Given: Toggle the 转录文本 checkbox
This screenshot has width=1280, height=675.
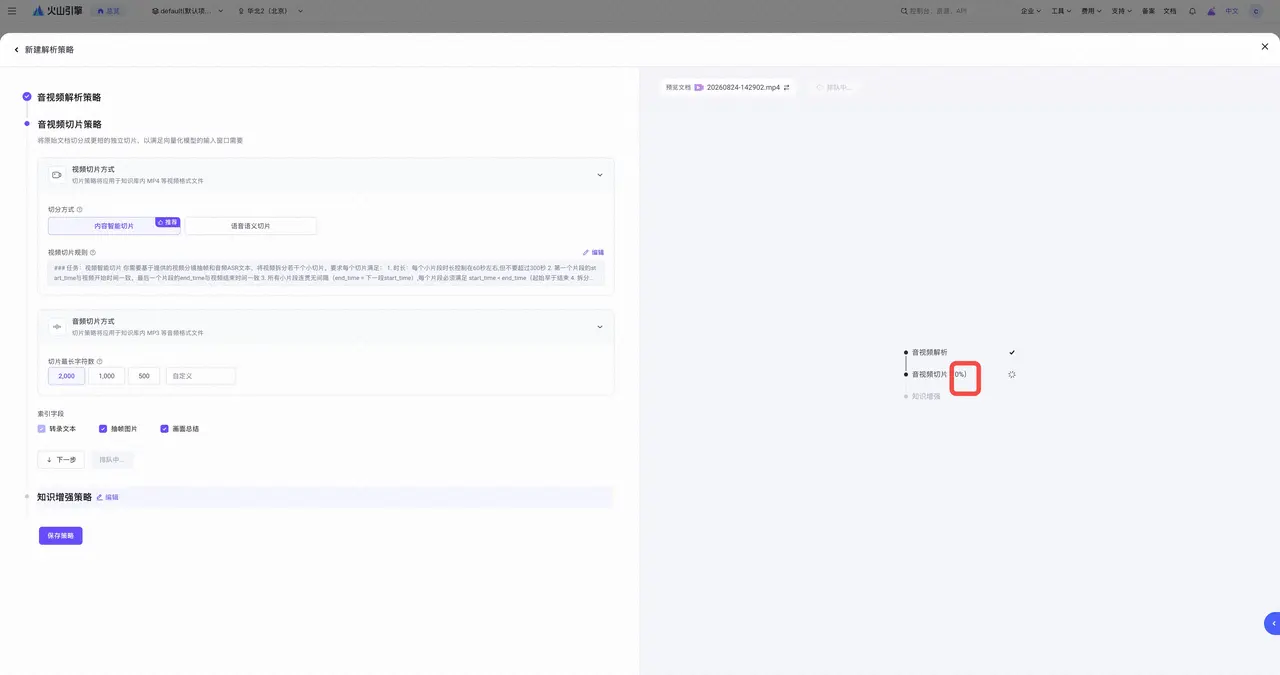Looking at the screenshot, I should 42,429.
